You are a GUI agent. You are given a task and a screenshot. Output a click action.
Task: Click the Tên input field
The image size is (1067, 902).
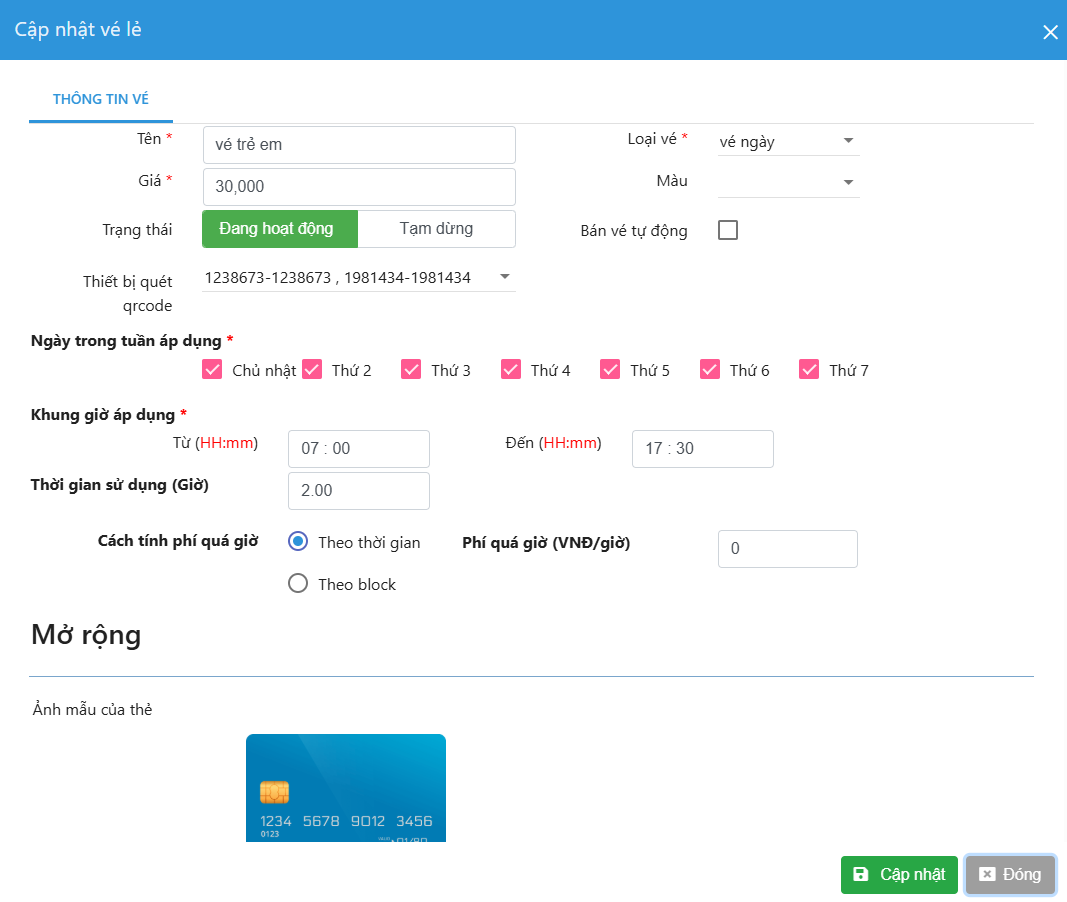tap(358, 145)
